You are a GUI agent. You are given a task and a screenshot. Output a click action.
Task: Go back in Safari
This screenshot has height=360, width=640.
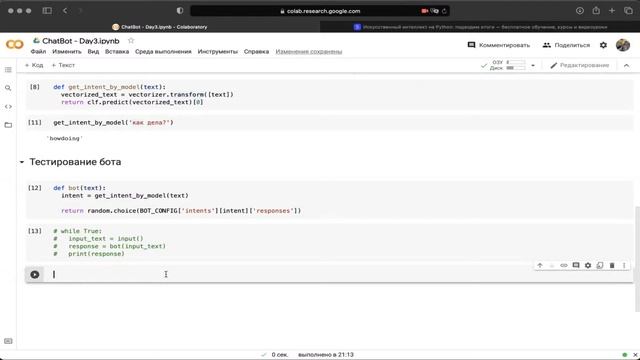tap(65, 11)
